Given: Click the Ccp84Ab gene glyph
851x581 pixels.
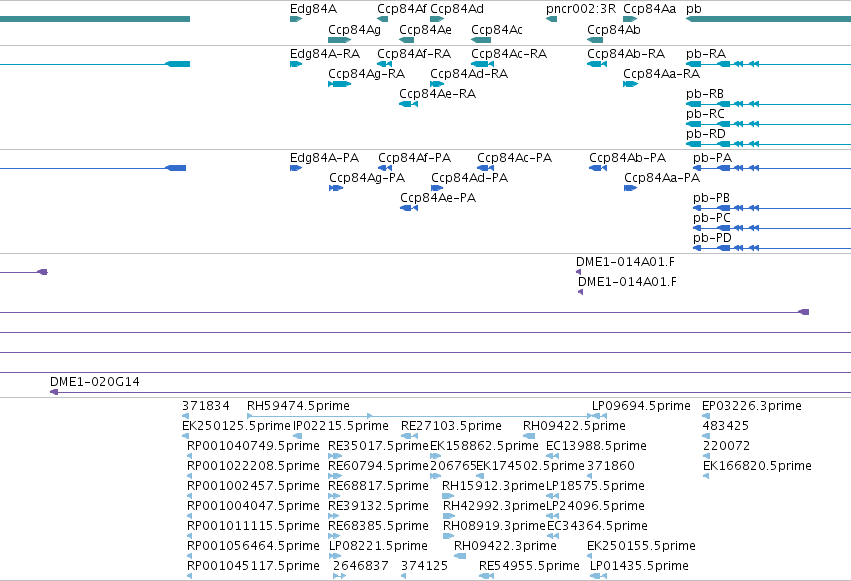Looking at the screenshot, I should tap(595, 40).
